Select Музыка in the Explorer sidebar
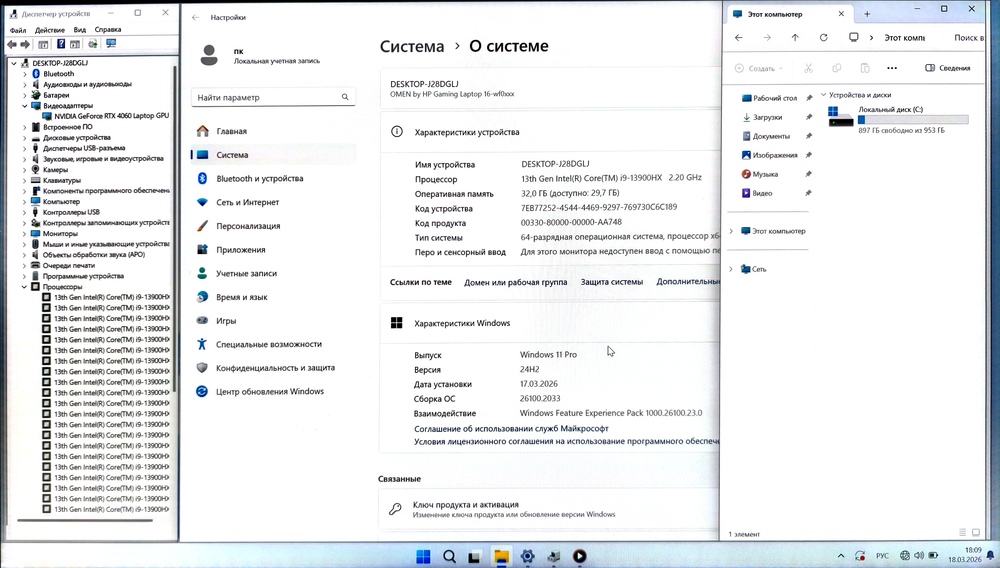Image resolution: width=1000 pixels, height=568 pixels. coord(765,174)
